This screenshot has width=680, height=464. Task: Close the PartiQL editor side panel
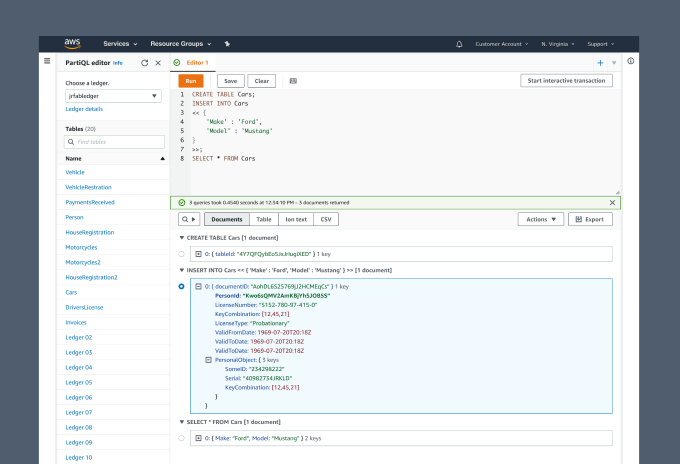(158, 63)
